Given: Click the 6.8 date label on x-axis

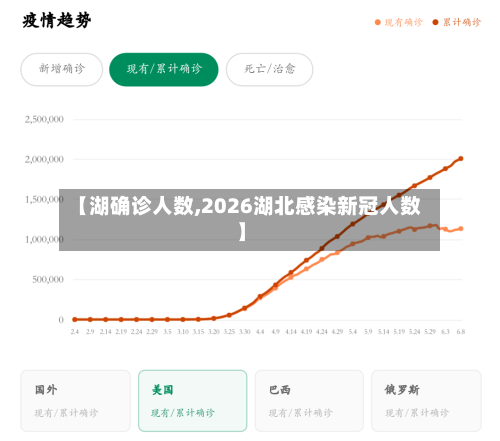Looking at the screenshot, I should coord(461,332).
